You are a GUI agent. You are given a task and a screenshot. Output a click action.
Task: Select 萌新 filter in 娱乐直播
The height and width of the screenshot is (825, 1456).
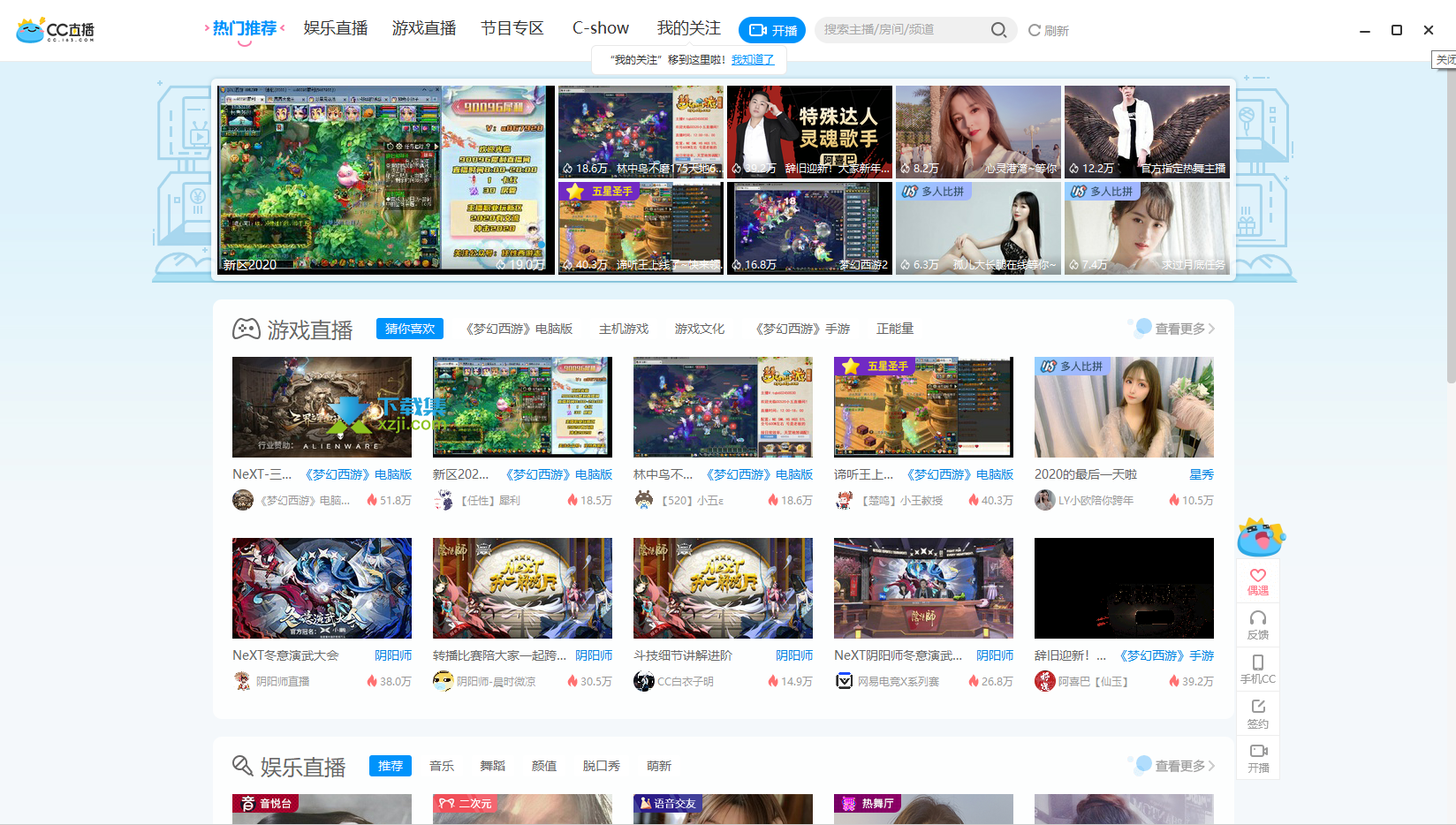pos(659,766)
